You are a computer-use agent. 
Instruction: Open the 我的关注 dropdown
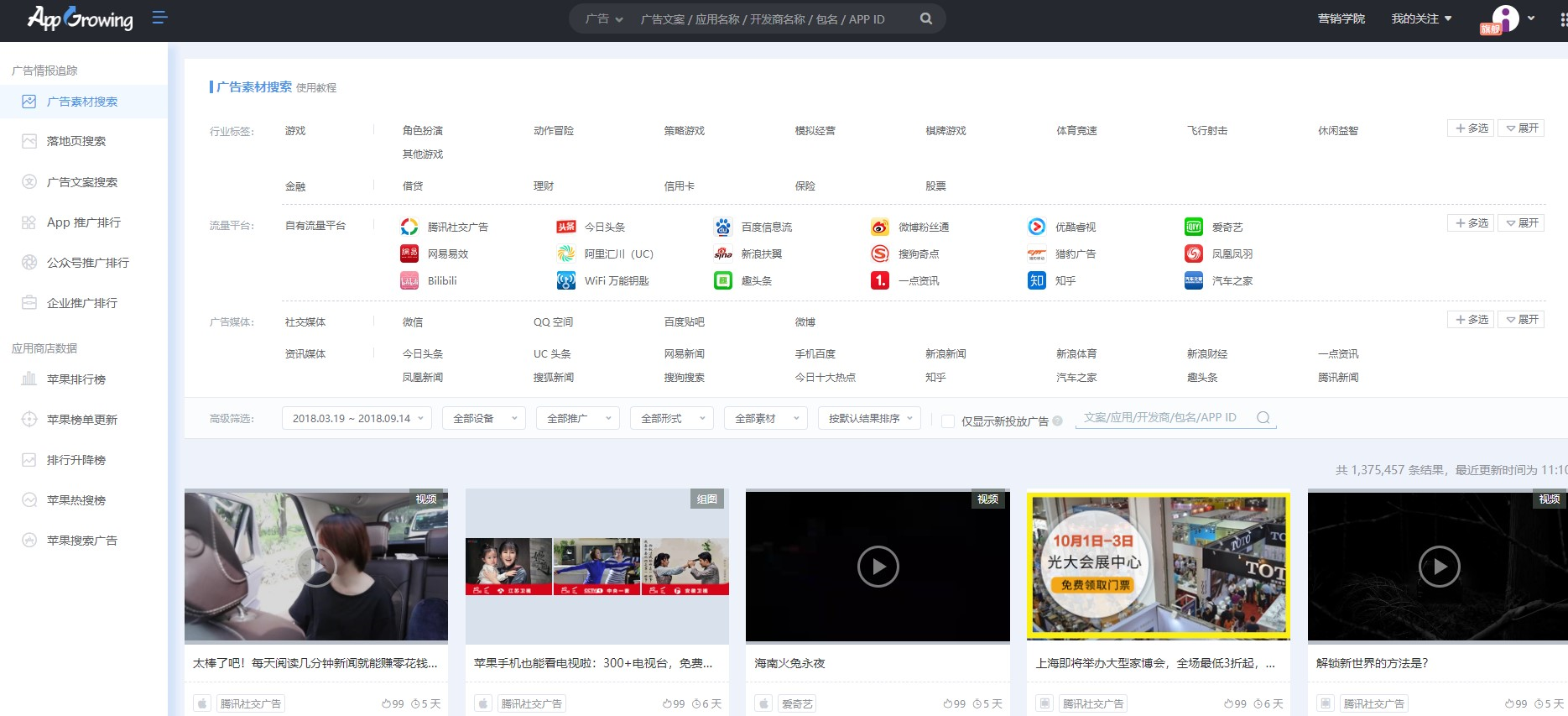click(x=1421, y=18)
